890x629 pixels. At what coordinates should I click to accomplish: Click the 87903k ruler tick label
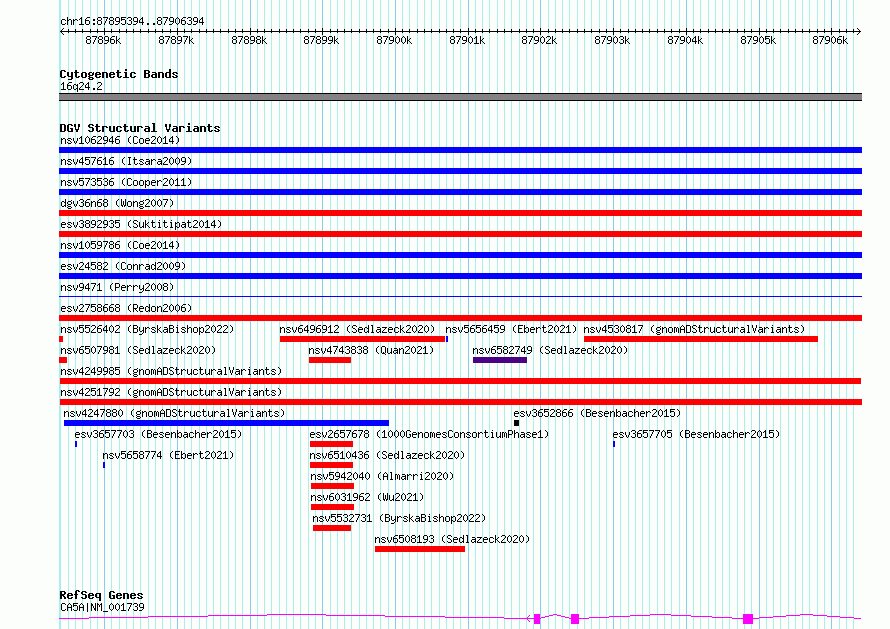point(612,40)
